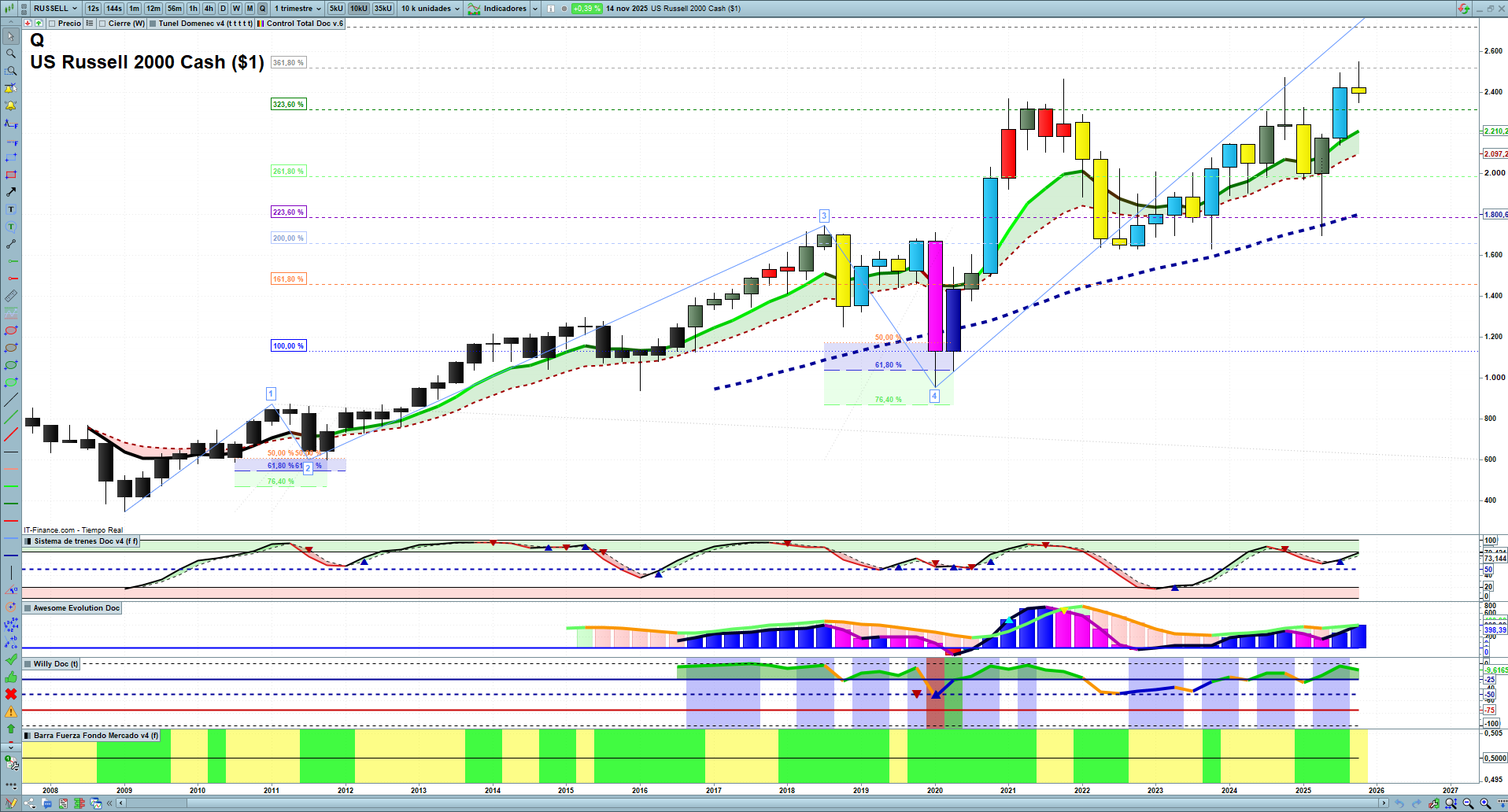Pick the text annotation tool
1508x812 pixels.
click(11, 209)
